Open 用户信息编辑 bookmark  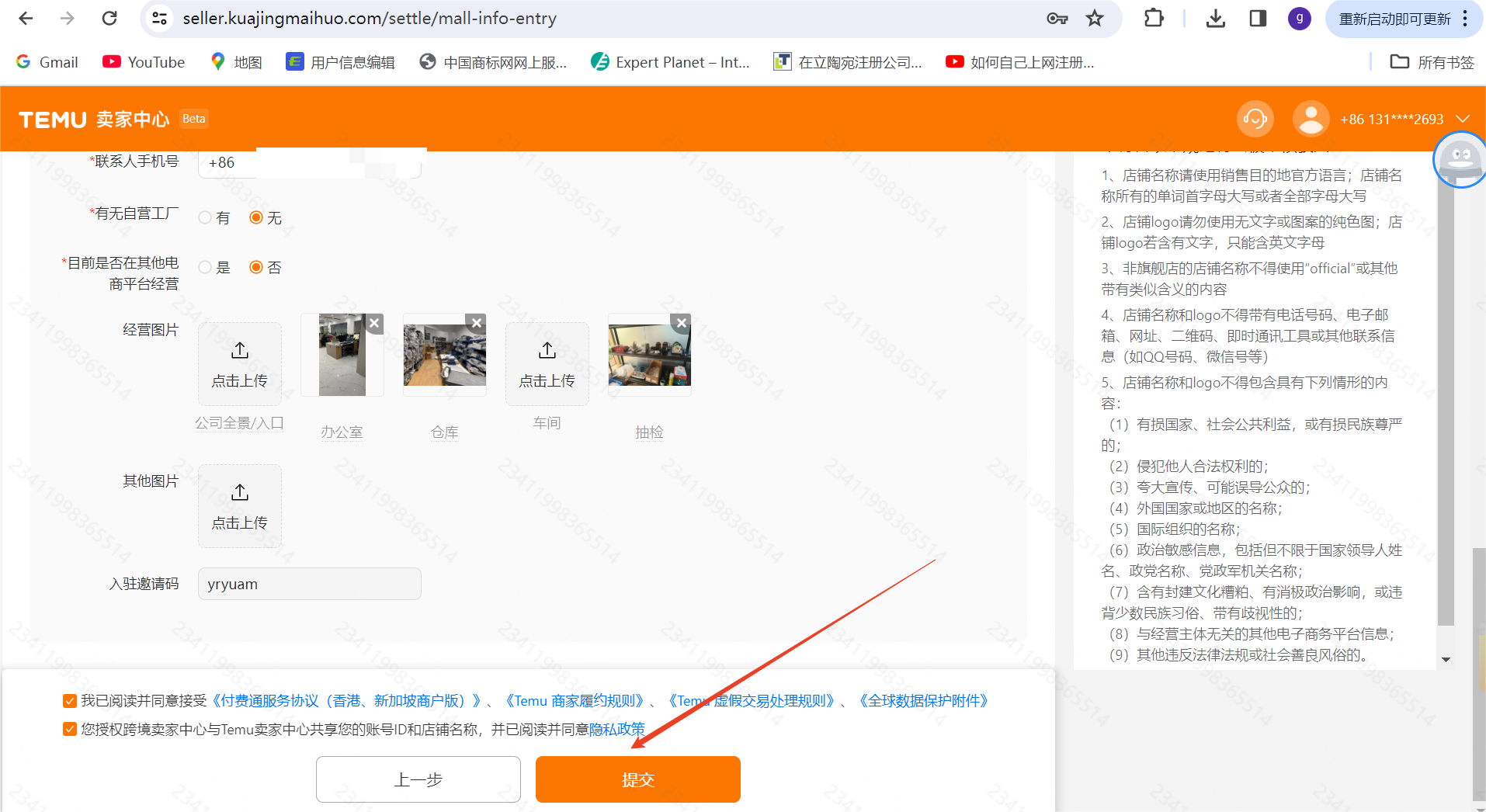(341, 62)
